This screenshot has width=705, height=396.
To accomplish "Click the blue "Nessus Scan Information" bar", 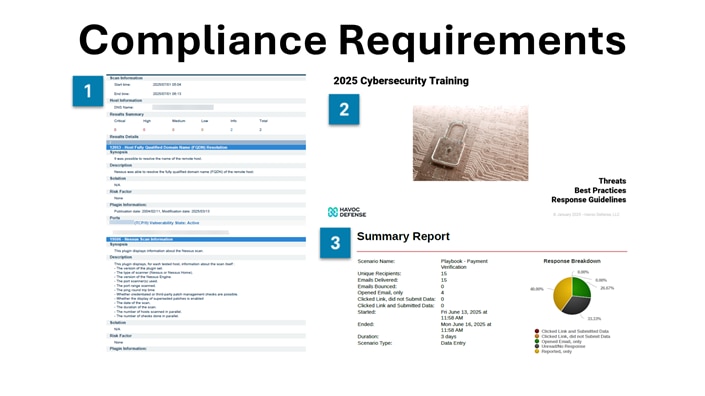I will point(206,240).
